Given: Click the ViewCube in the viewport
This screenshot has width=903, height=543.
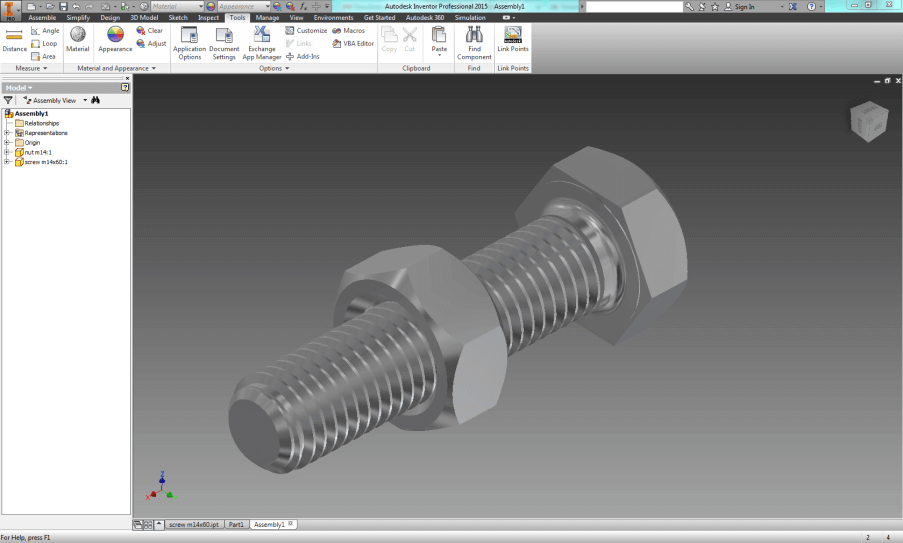Looking at the screenshot, I should pos(869,121).
